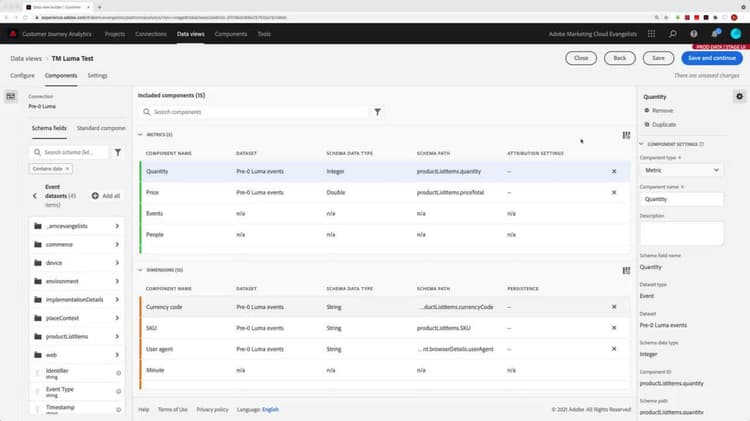
Task: Open the Data views breadcrumb link
Action: (x=26, y=58)
